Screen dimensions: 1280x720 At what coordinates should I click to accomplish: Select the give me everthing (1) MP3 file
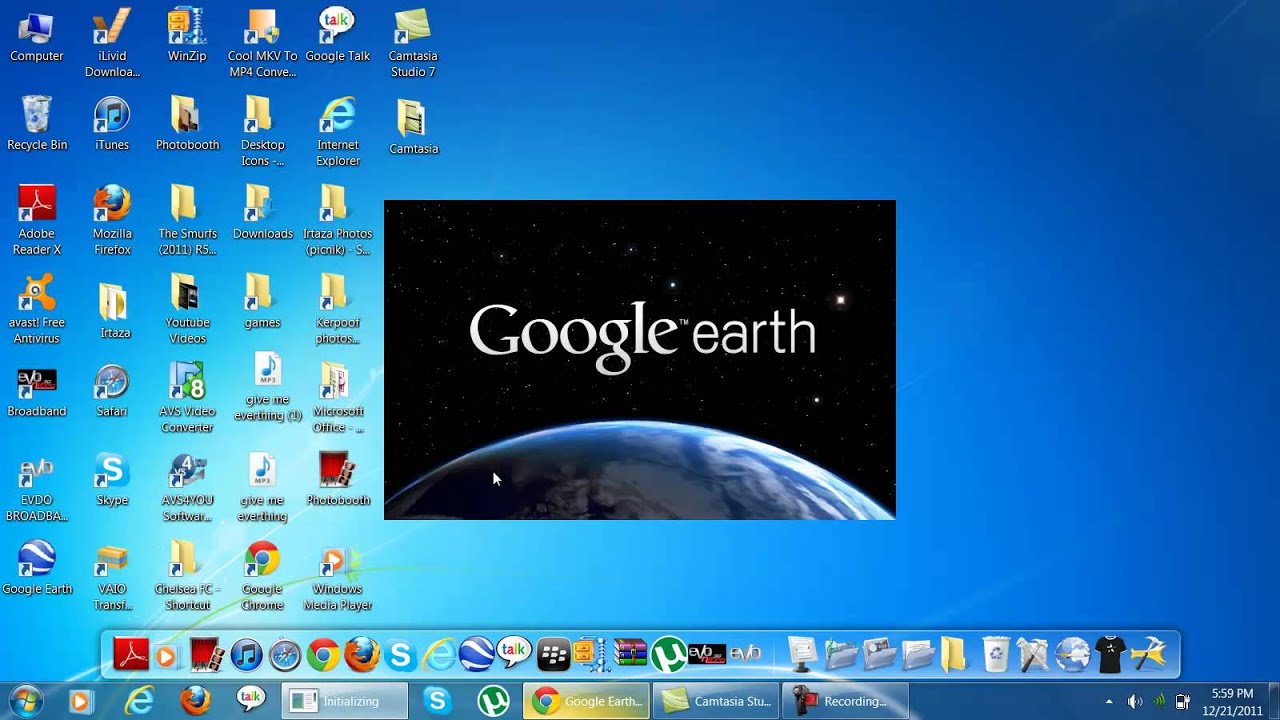pyautogui.click(x=267, y=388)
